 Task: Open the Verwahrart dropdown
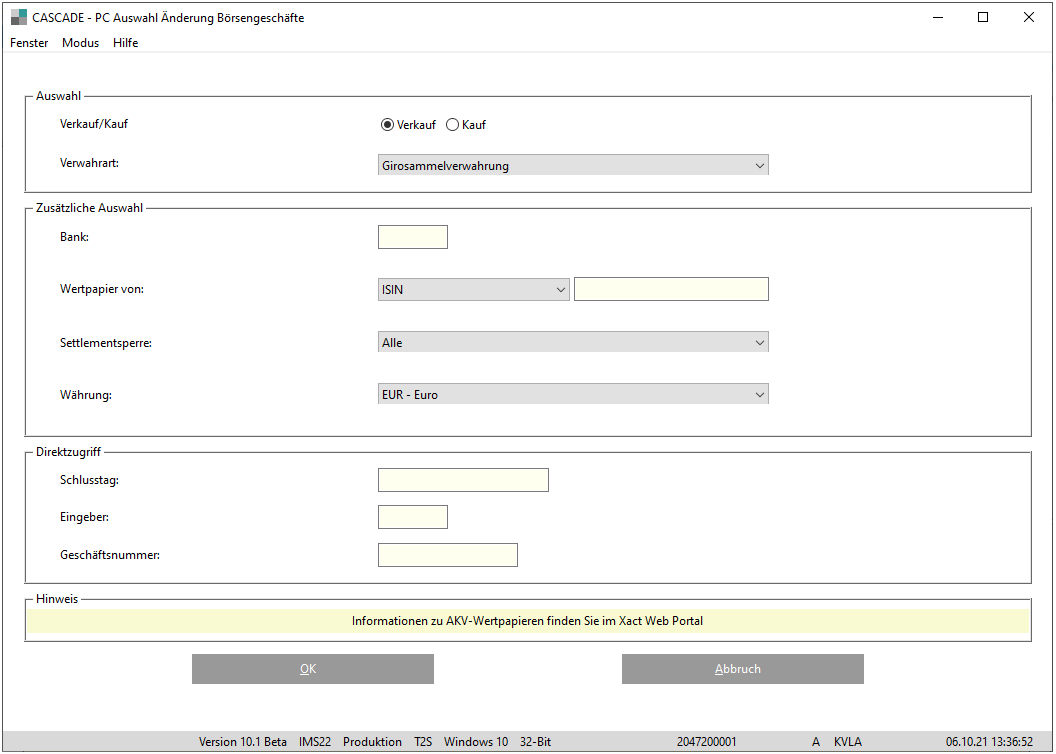(x=573, y=166)
